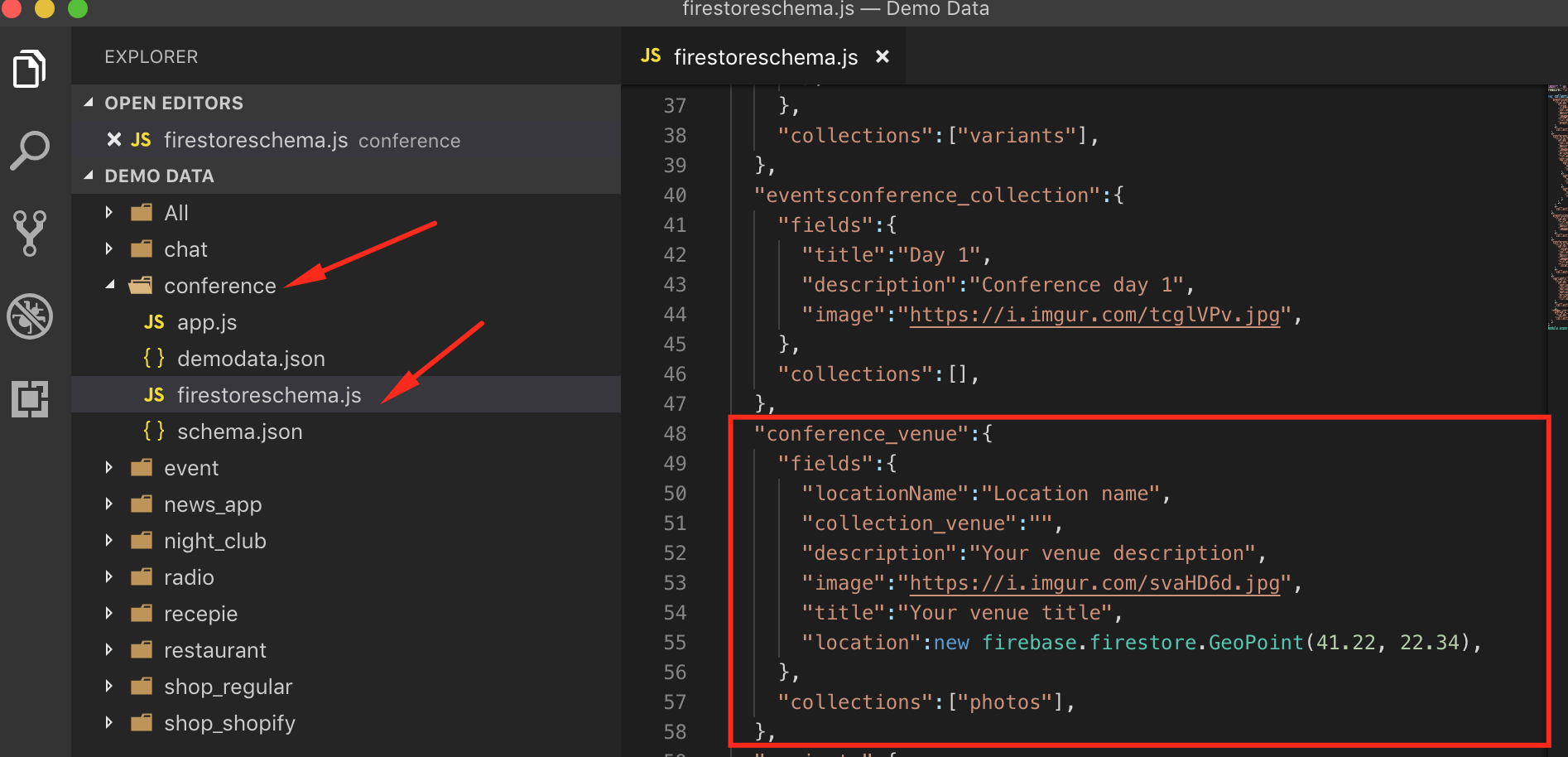This screenshot has height=757, width=1568.
Task: Close firestoreschema.js in Open Editors list
Action: (x=114, y=140)
